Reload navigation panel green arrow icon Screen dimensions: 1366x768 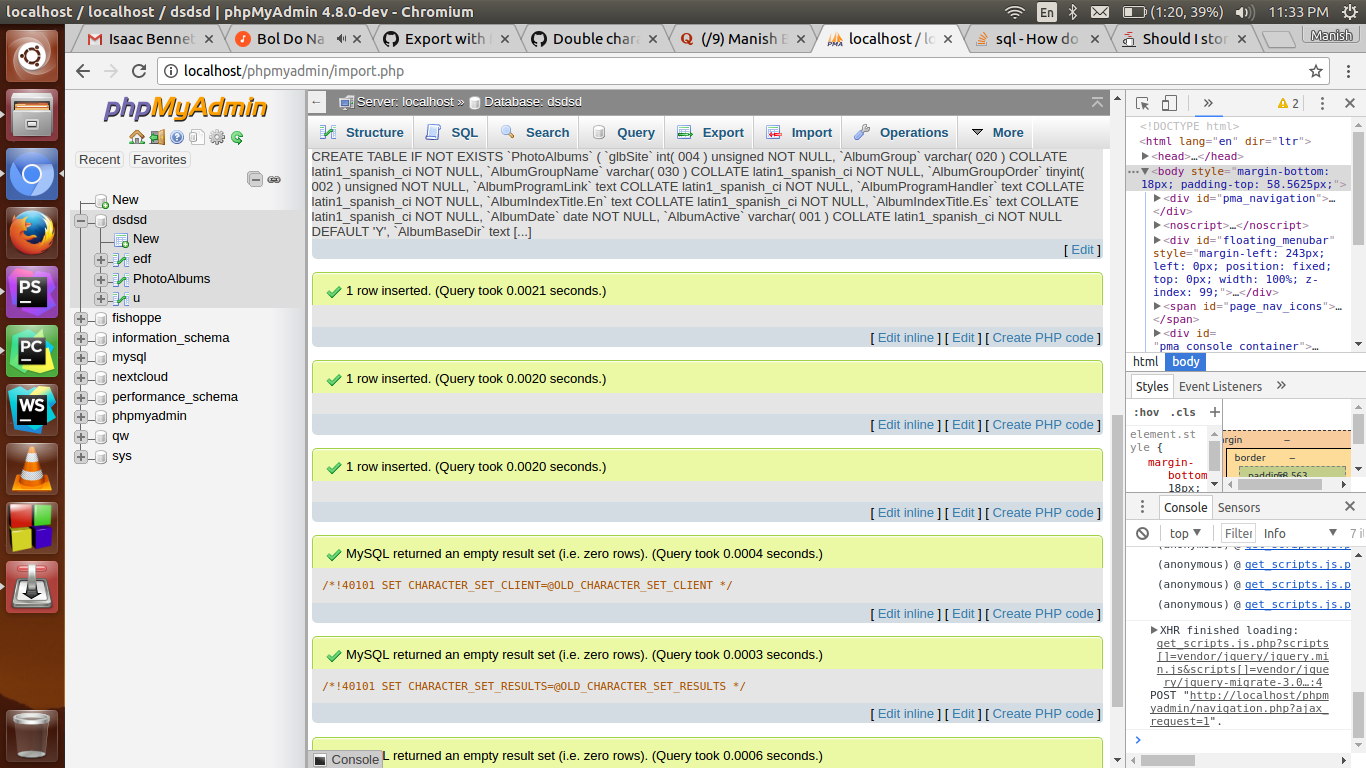pyautogui.click(x=237, y=137)
